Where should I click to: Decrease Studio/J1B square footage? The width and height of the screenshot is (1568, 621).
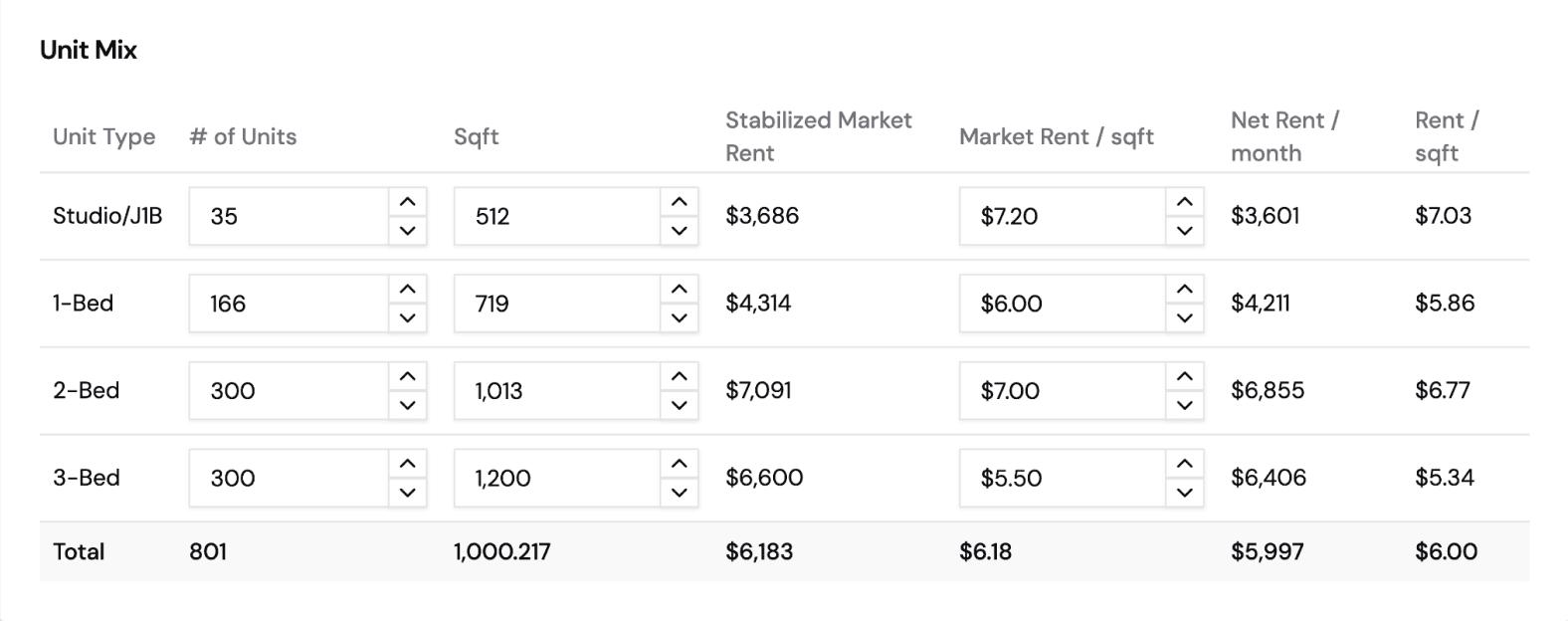coord(679,231)
